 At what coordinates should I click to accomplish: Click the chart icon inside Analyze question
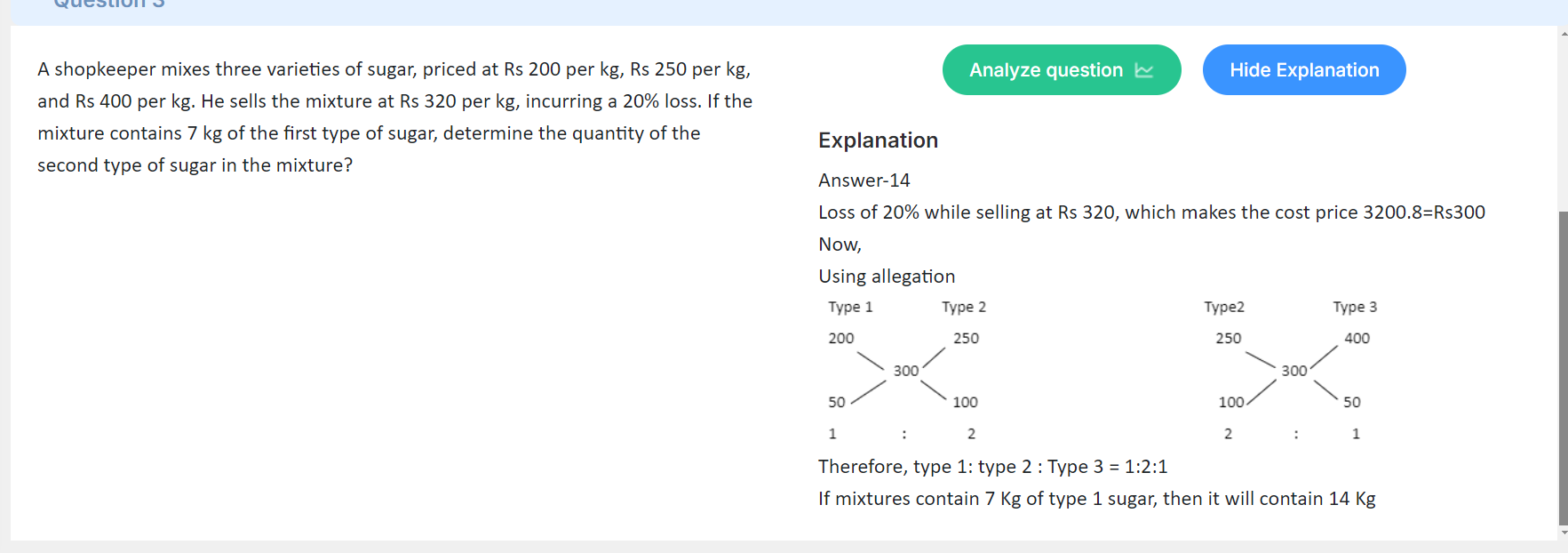click(1144, 70)
